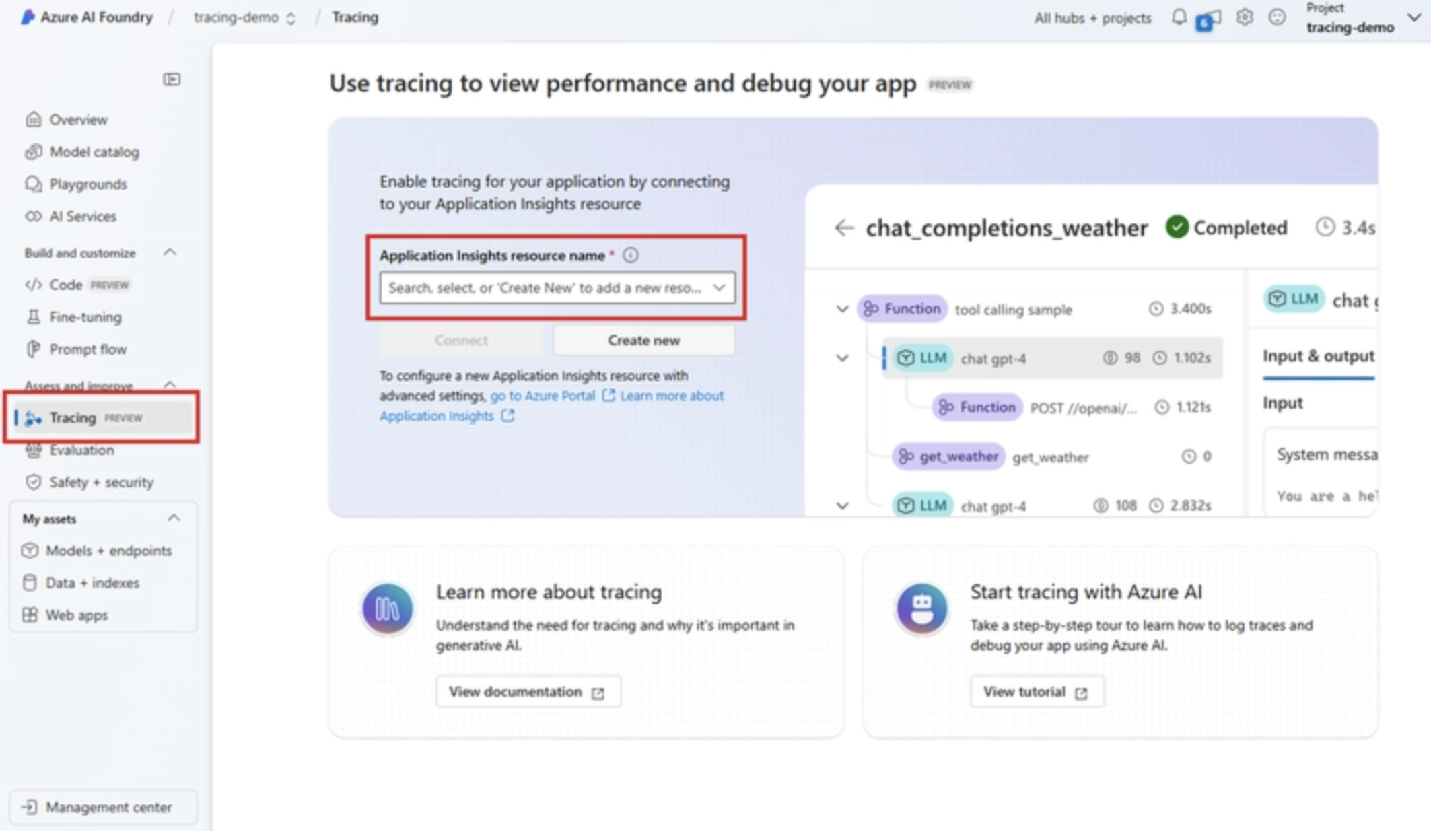Screen dimensions: 1431x840
Task: Click the Create new button
Action: click(643, 341)
